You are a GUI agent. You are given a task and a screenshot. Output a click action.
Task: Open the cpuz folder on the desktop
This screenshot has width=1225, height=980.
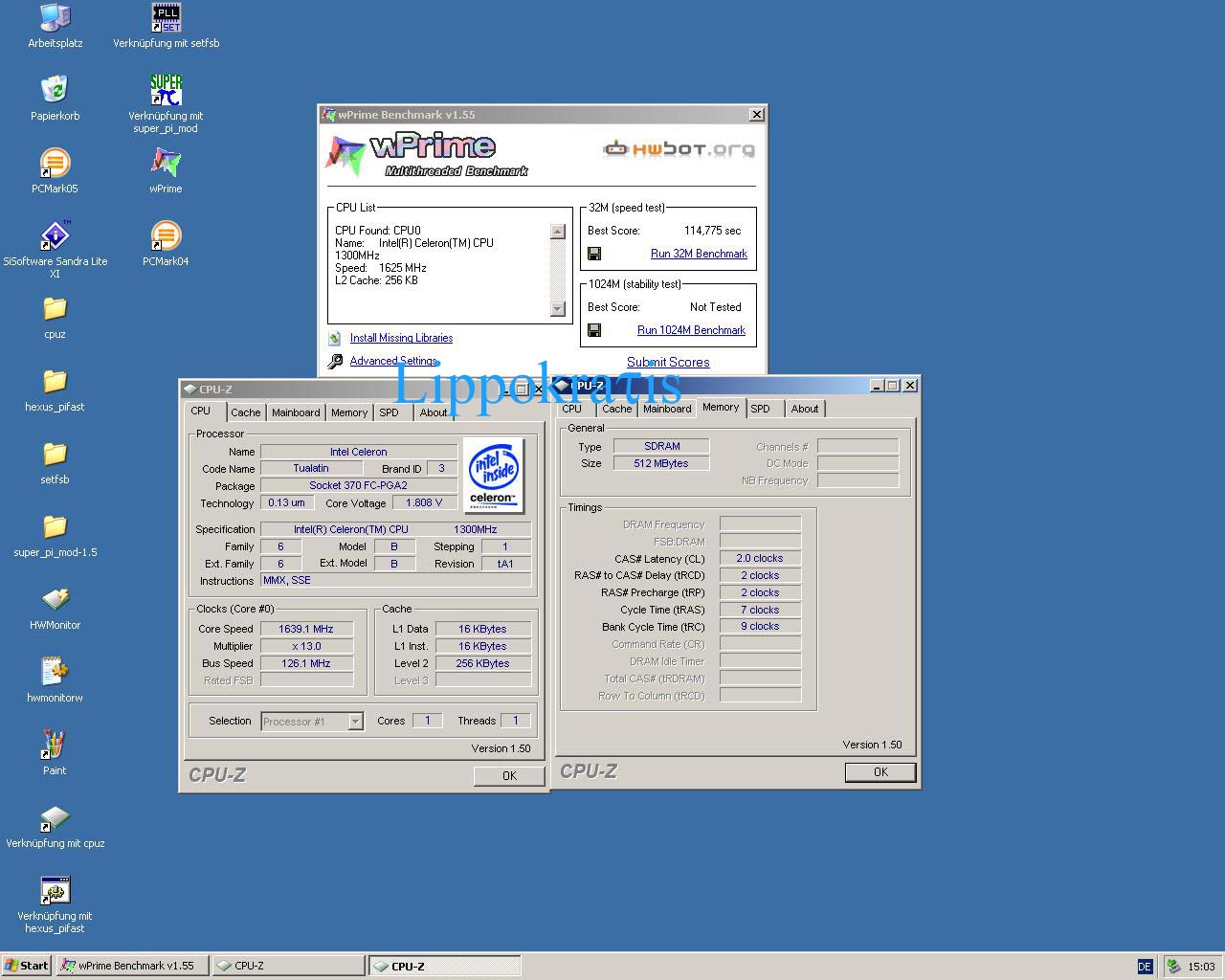point(55,308)
